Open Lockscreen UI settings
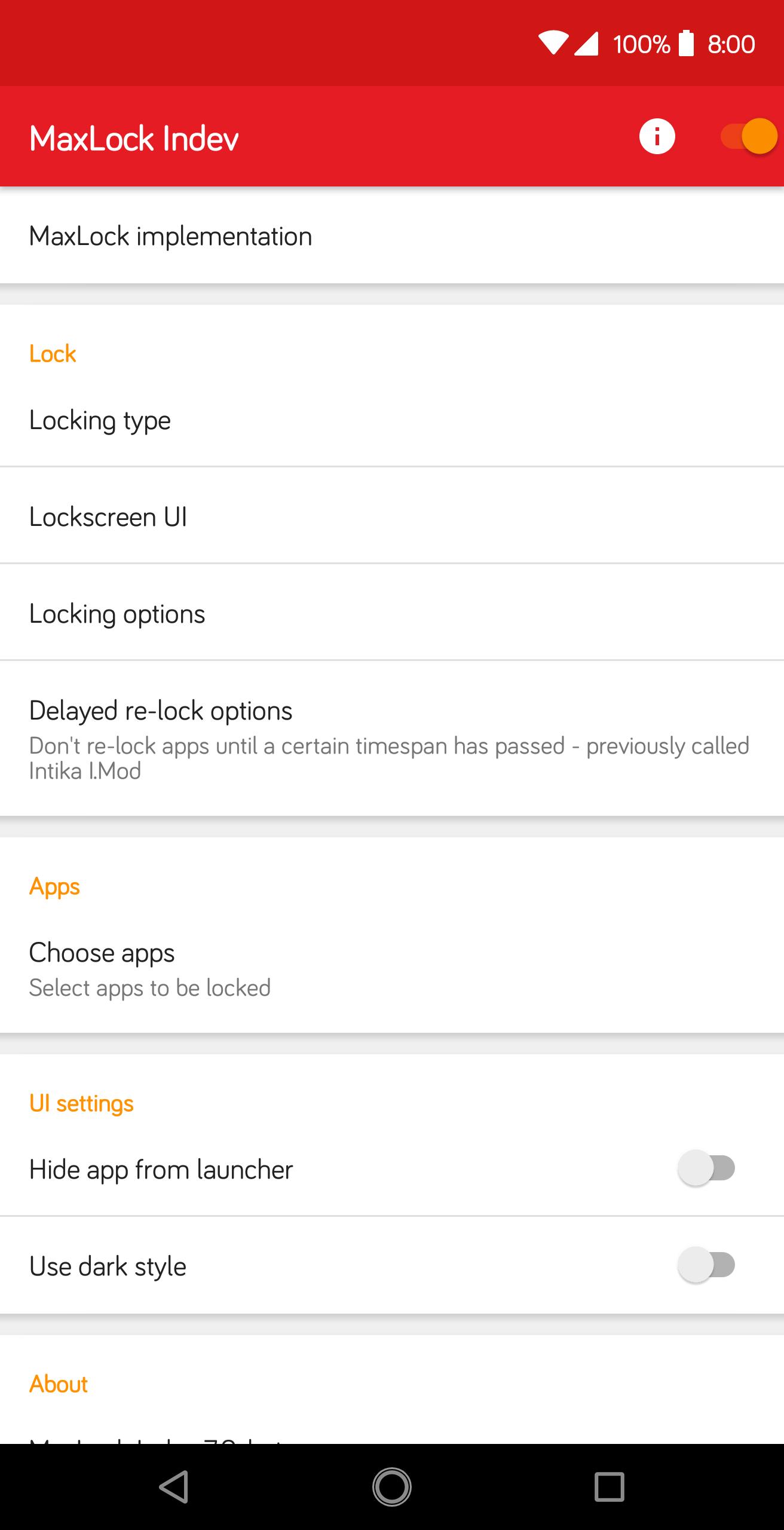 pyautogui.click(x=392, y=517)
